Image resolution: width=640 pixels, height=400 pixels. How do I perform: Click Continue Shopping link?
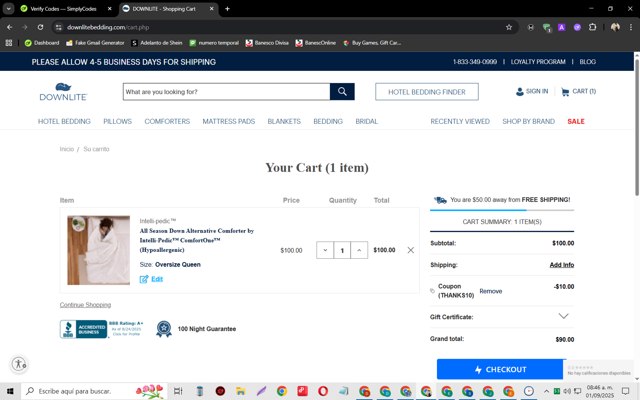coord(85,305)
